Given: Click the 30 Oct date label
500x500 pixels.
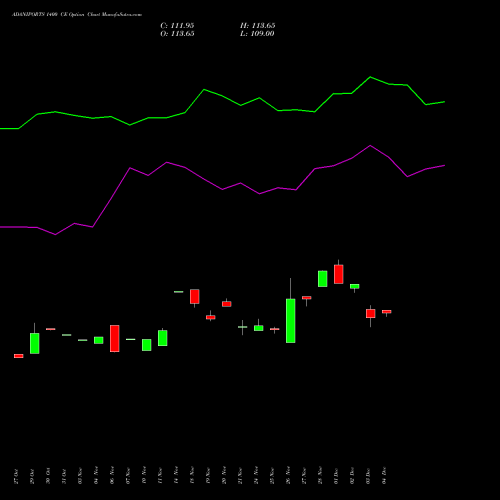Looking at the screenshot, I should (x=48, y=476).
